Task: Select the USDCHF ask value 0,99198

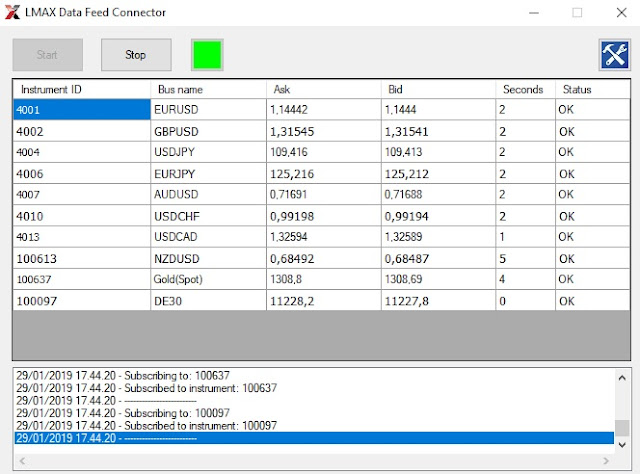Action: click(324, 216)
